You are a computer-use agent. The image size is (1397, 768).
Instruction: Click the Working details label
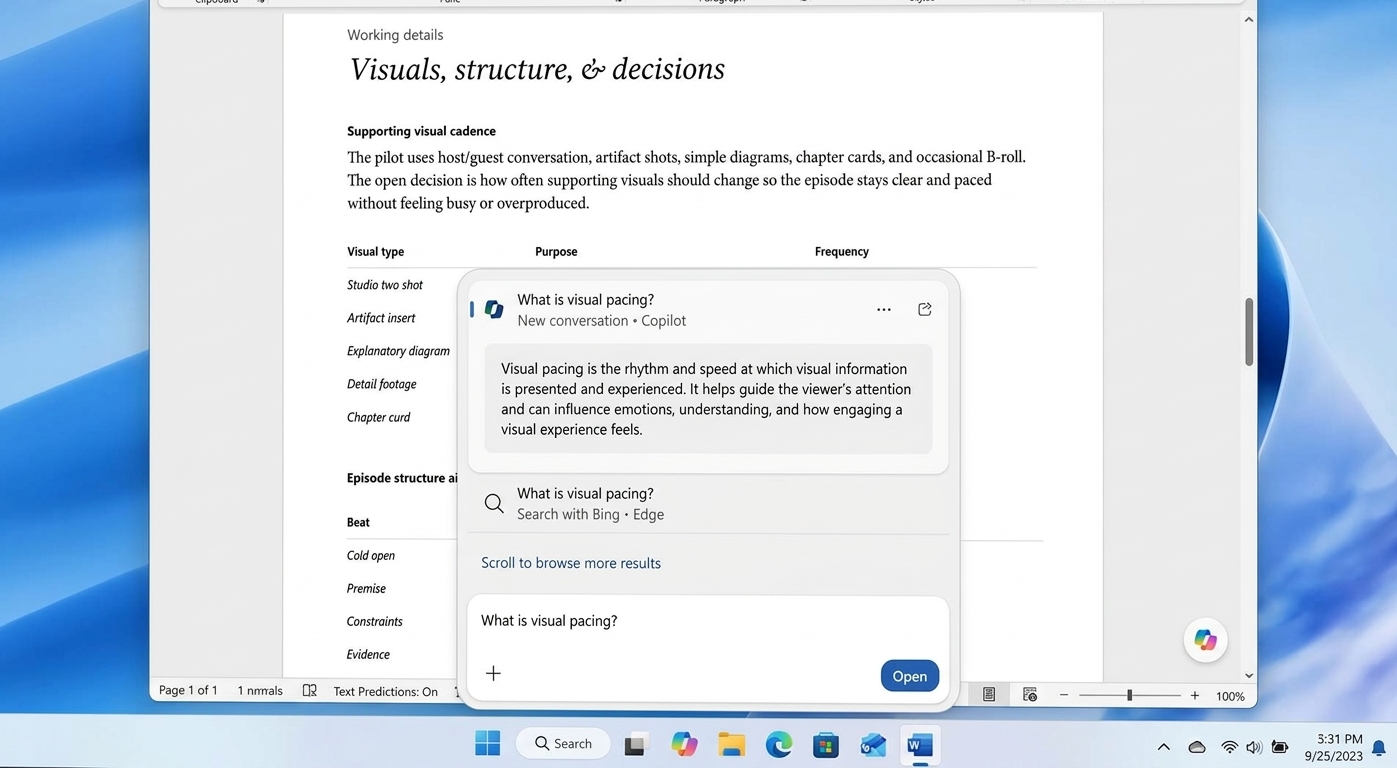[x=395, y=35]
